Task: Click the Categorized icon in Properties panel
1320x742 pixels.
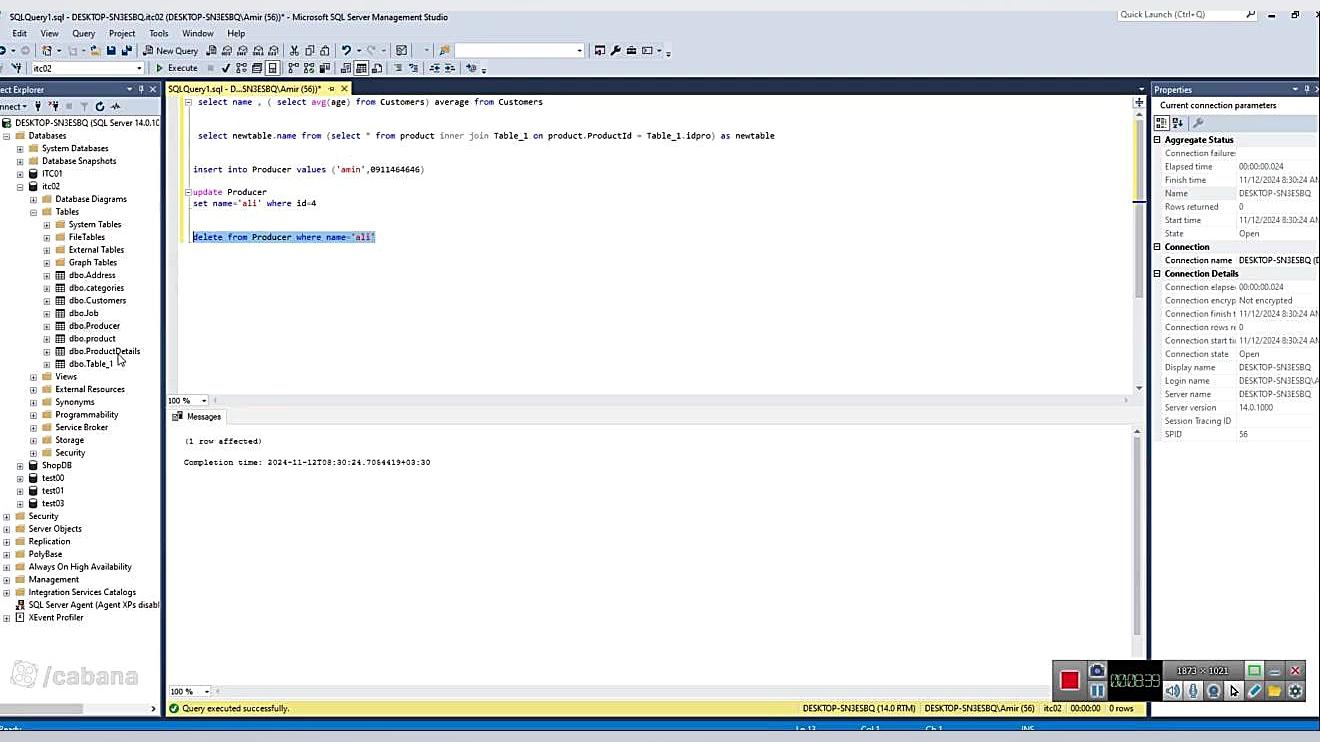Action: (1162, 123)
